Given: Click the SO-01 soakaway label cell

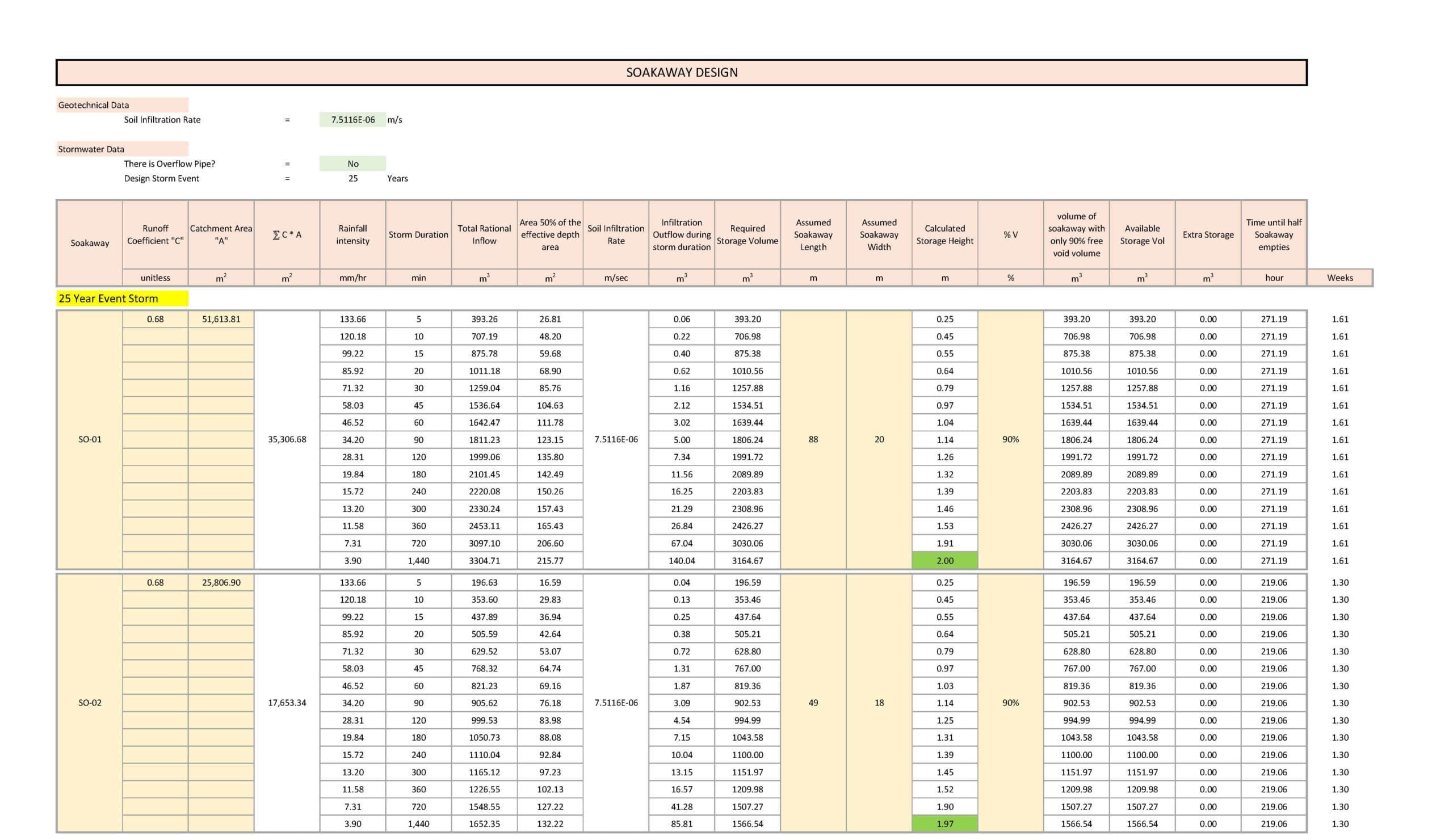Looking at the screenshot, I should tap(89, 439).
